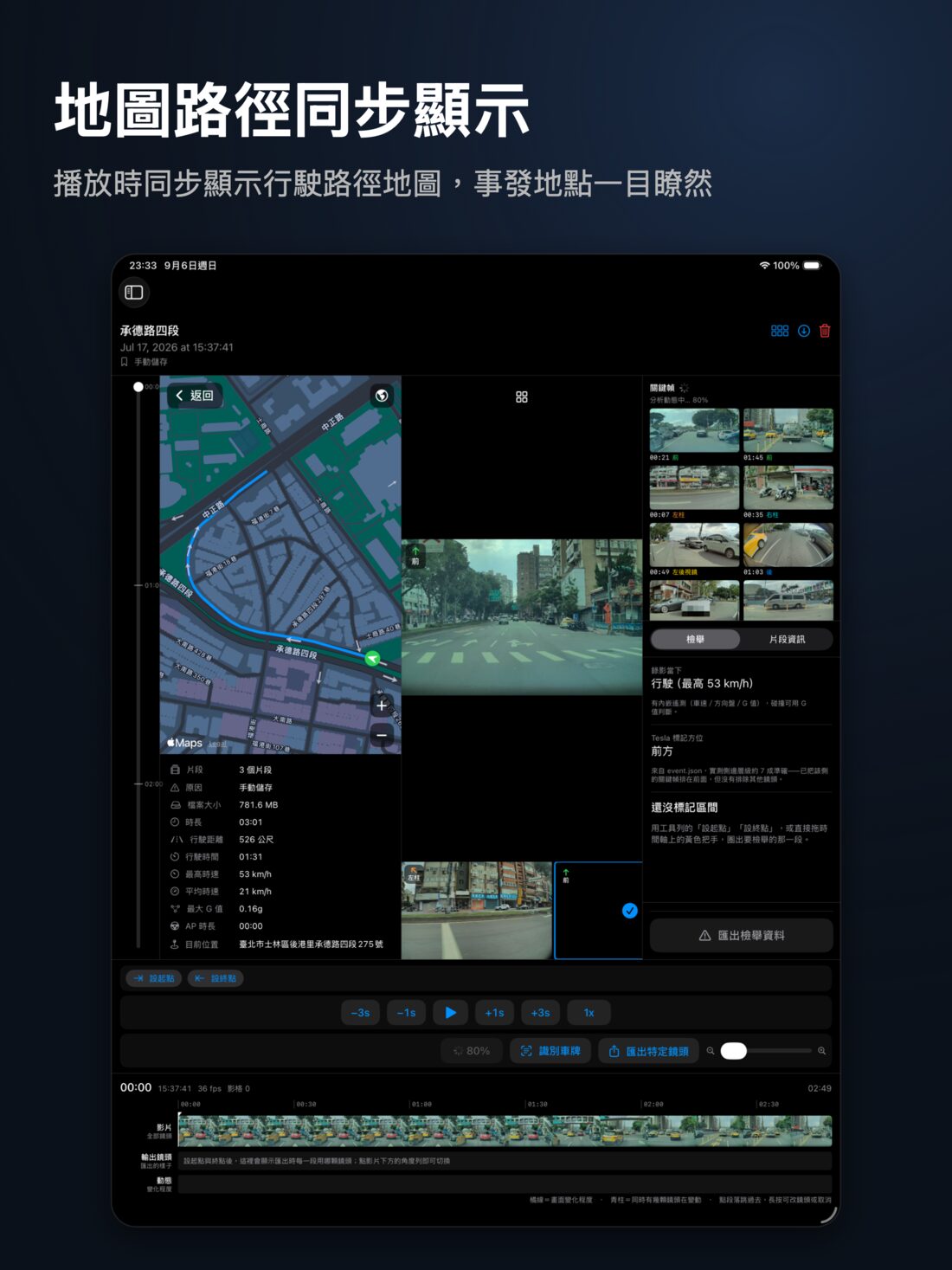
Task: Change playback speed 1x
Action: tap(589, 1013)
